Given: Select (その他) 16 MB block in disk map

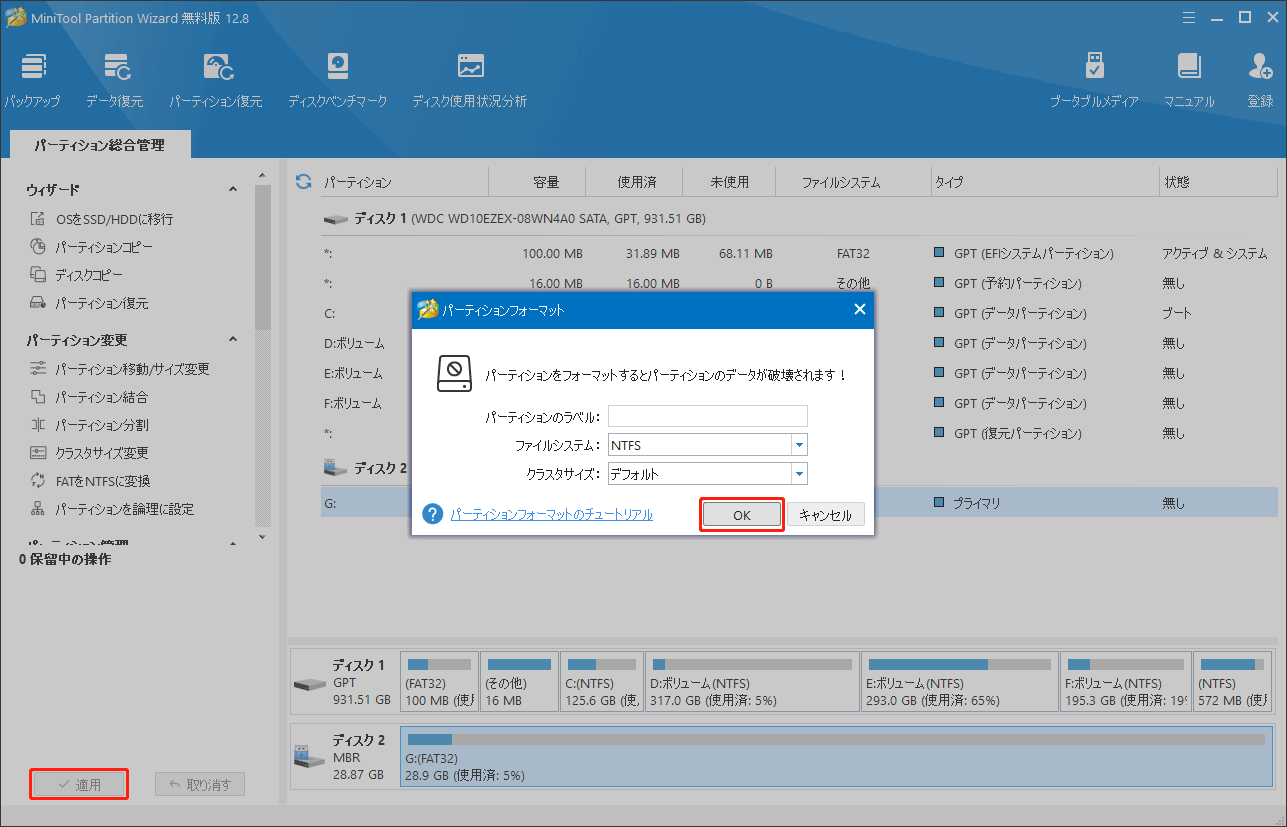Looking at the screenshot, I should (x=519, y=682).
